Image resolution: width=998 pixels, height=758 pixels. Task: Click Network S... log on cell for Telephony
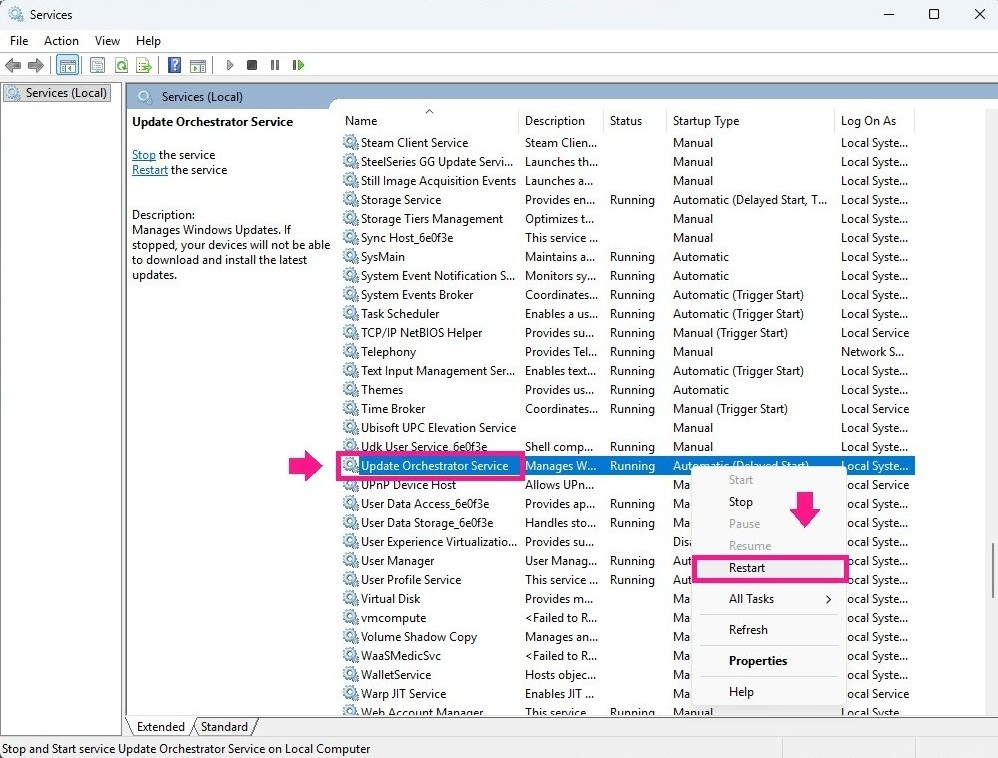872,351
